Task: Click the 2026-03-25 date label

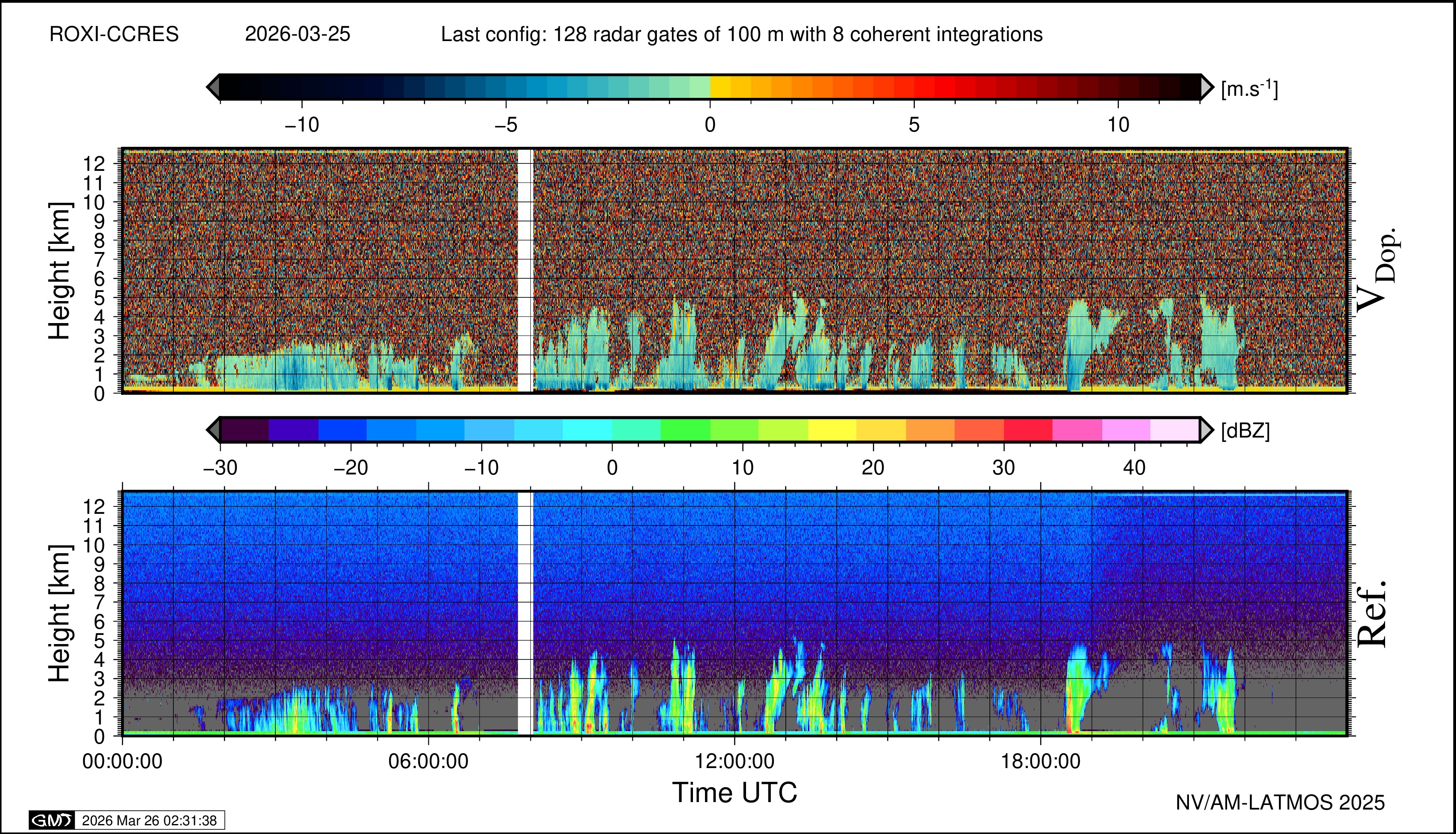Action: point(297,34)
